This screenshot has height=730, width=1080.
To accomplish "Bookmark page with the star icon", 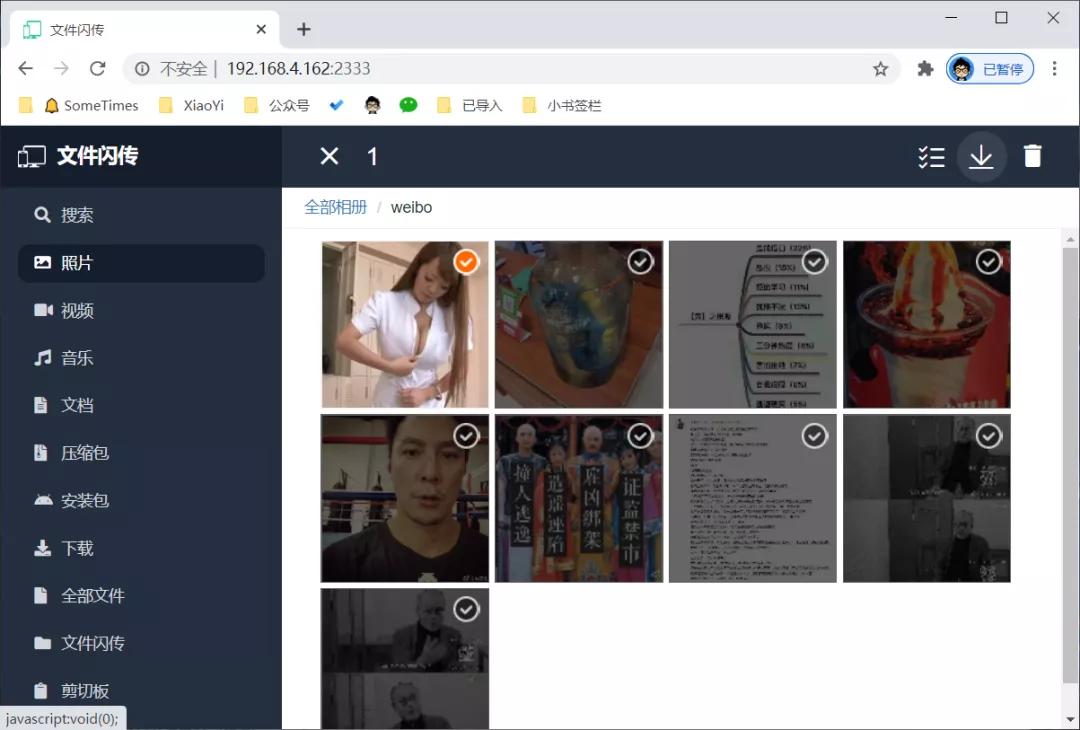I will 880,69.
